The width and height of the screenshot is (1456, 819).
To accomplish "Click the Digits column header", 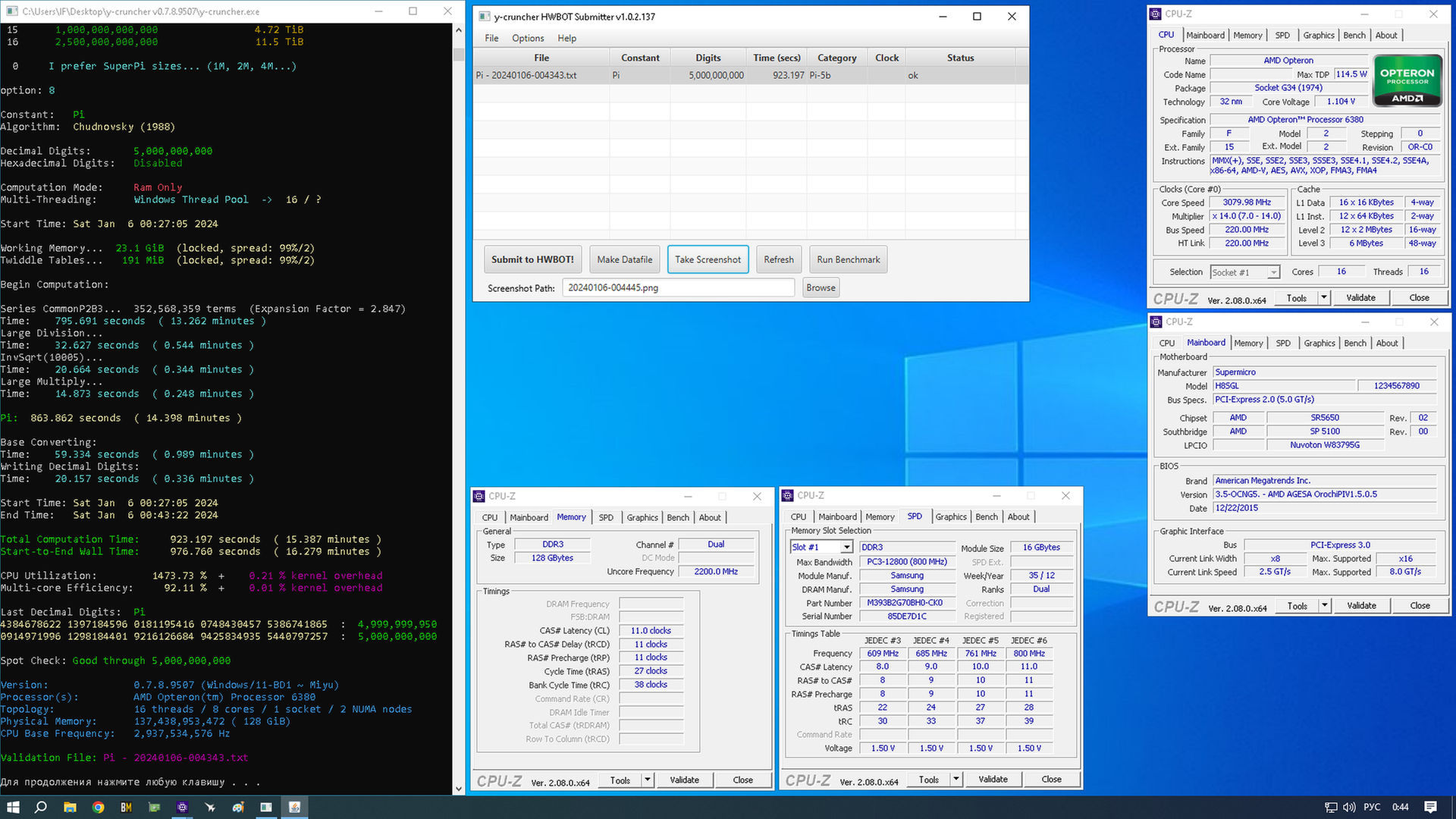I will click(x=708, y=58).
